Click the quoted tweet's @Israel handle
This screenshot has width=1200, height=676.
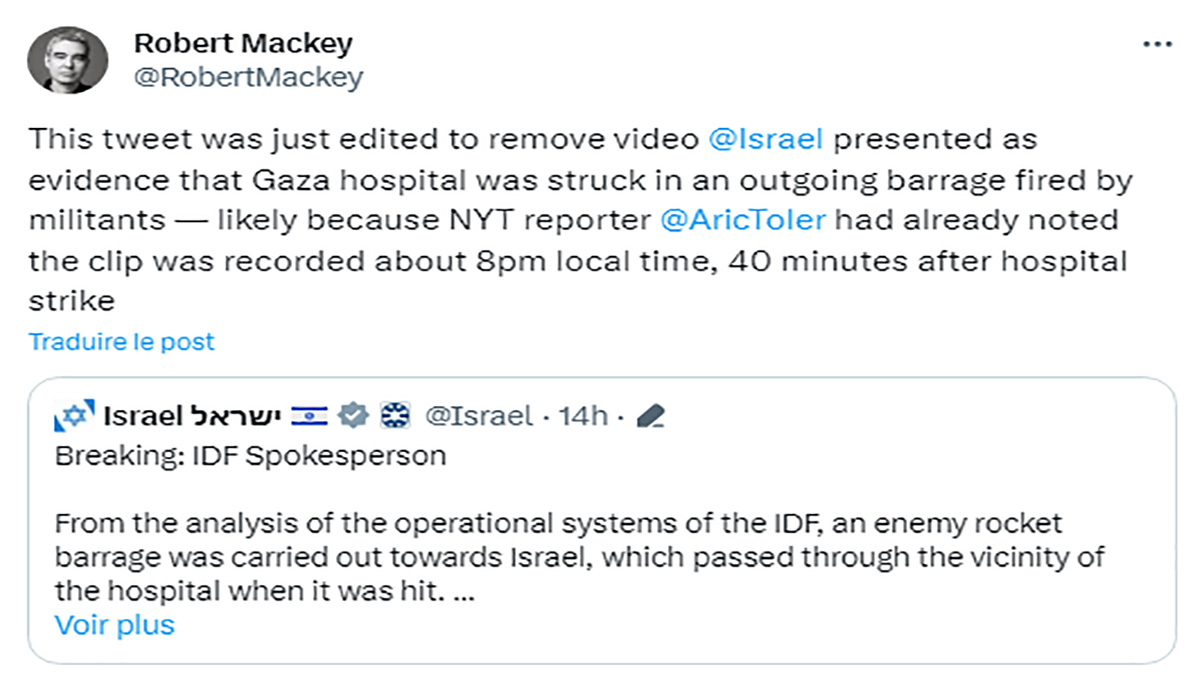(479, 415)
